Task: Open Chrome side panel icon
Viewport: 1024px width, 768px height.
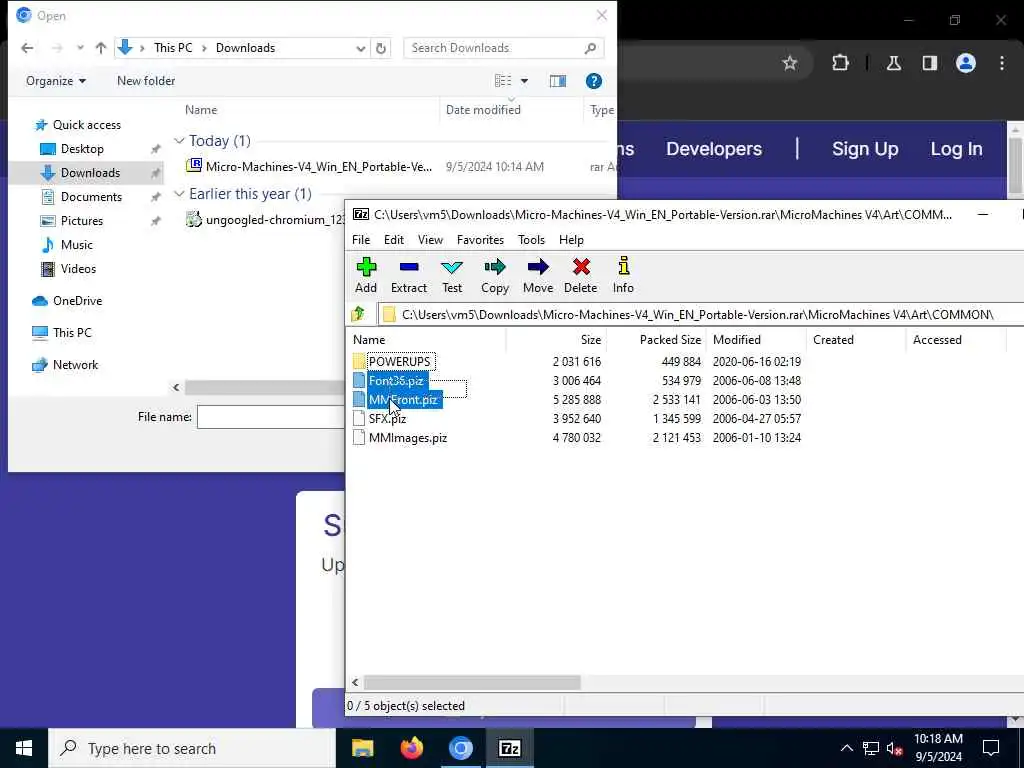Action: click(929, 63)
